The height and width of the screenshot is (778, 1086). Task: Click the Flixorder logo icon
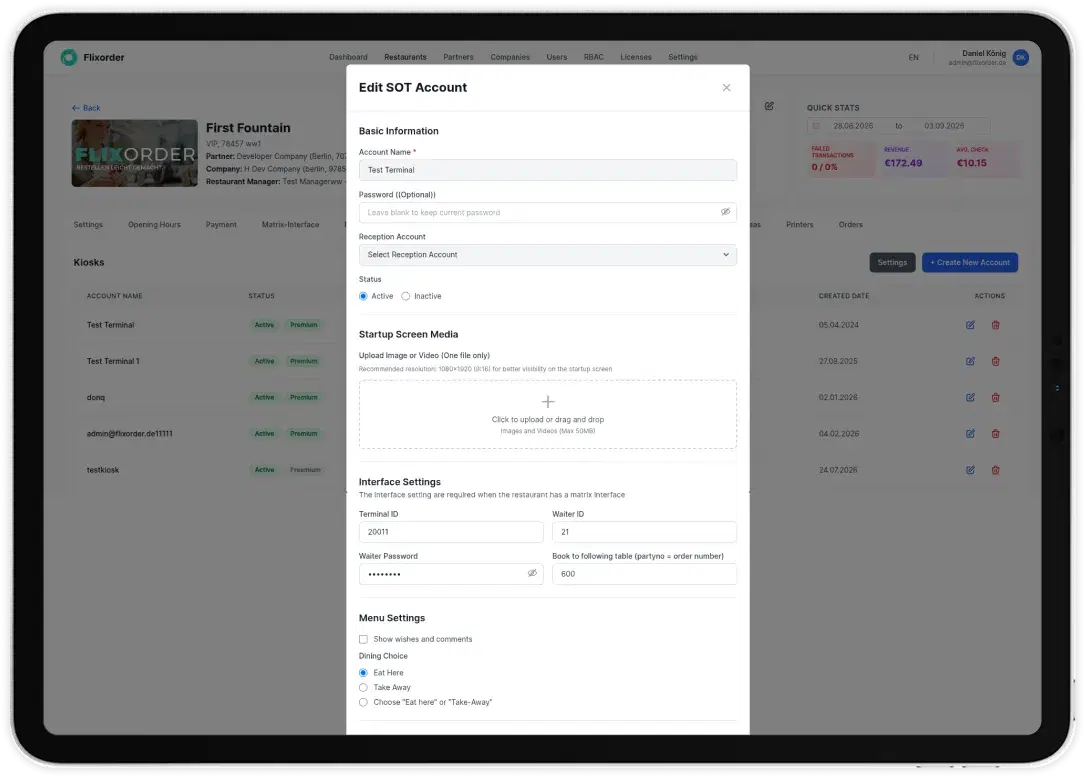pyautogui.click(x=69, y=58)
